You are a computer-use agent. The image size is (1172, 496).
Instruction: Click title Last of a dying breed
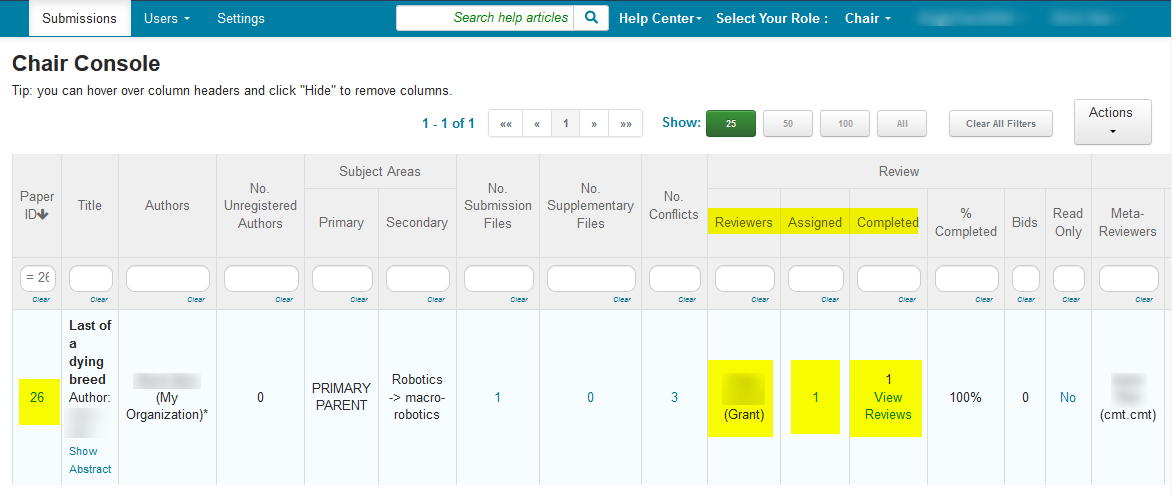(90, 353)
